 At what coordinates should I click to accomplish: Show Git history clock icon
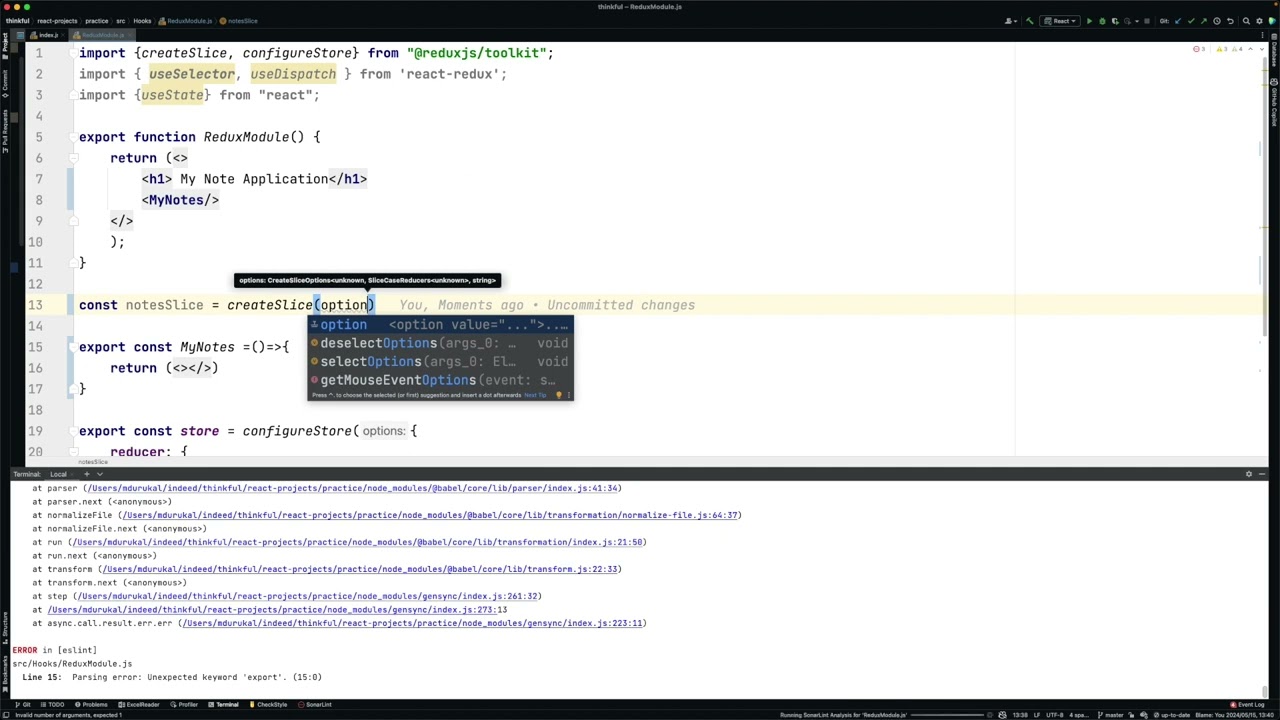pos(1217,21)
